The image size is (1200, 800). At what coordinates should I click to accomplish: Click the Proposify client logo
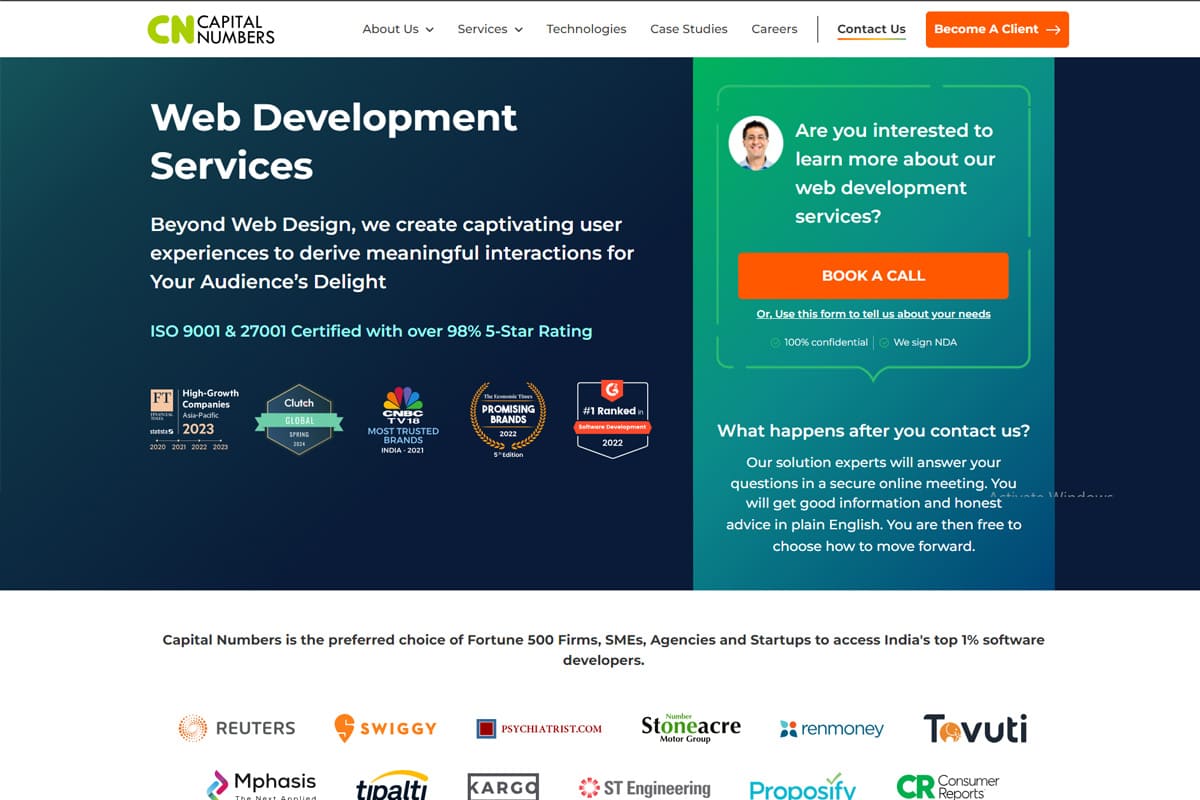[803, 787]
